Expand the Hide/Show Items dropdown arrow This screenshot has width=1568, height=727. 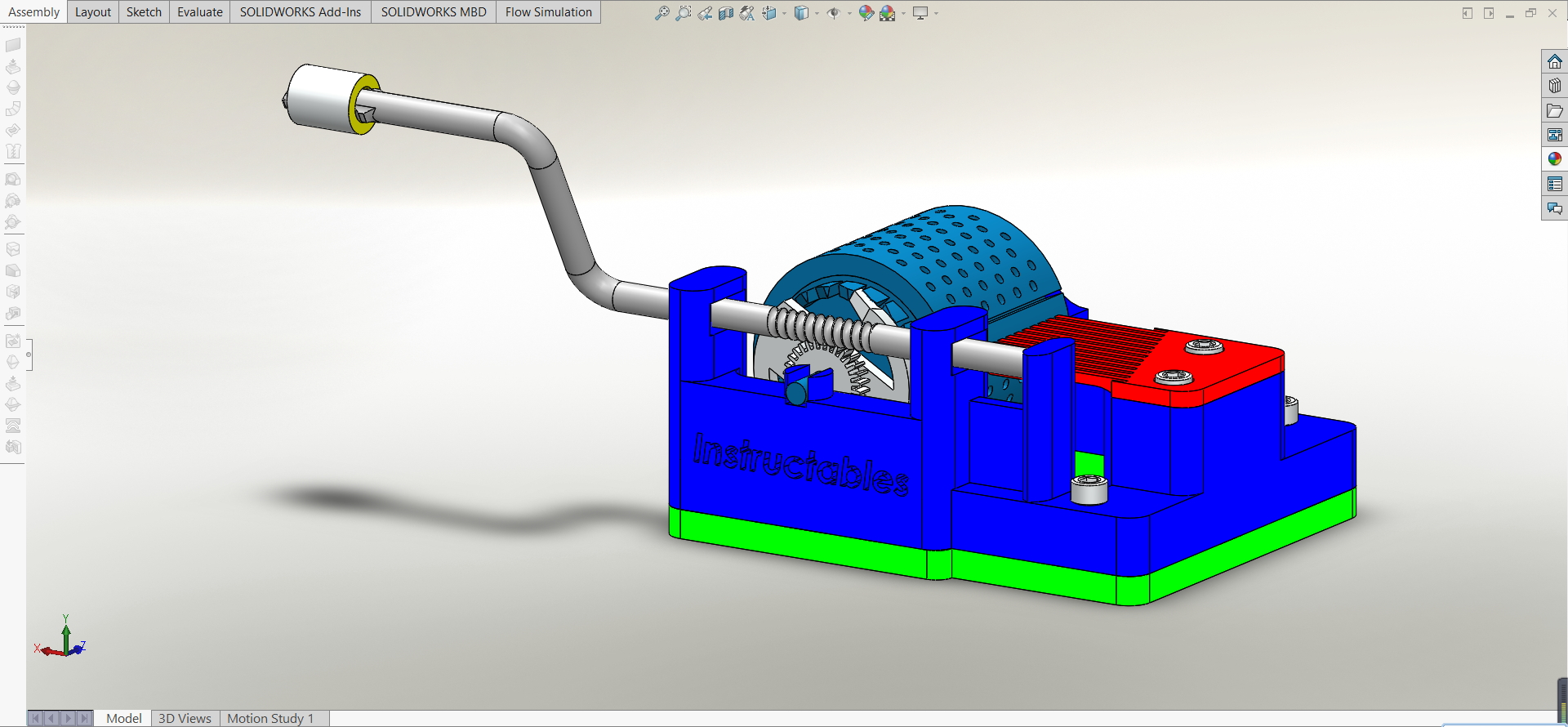(x=849, y=13)
